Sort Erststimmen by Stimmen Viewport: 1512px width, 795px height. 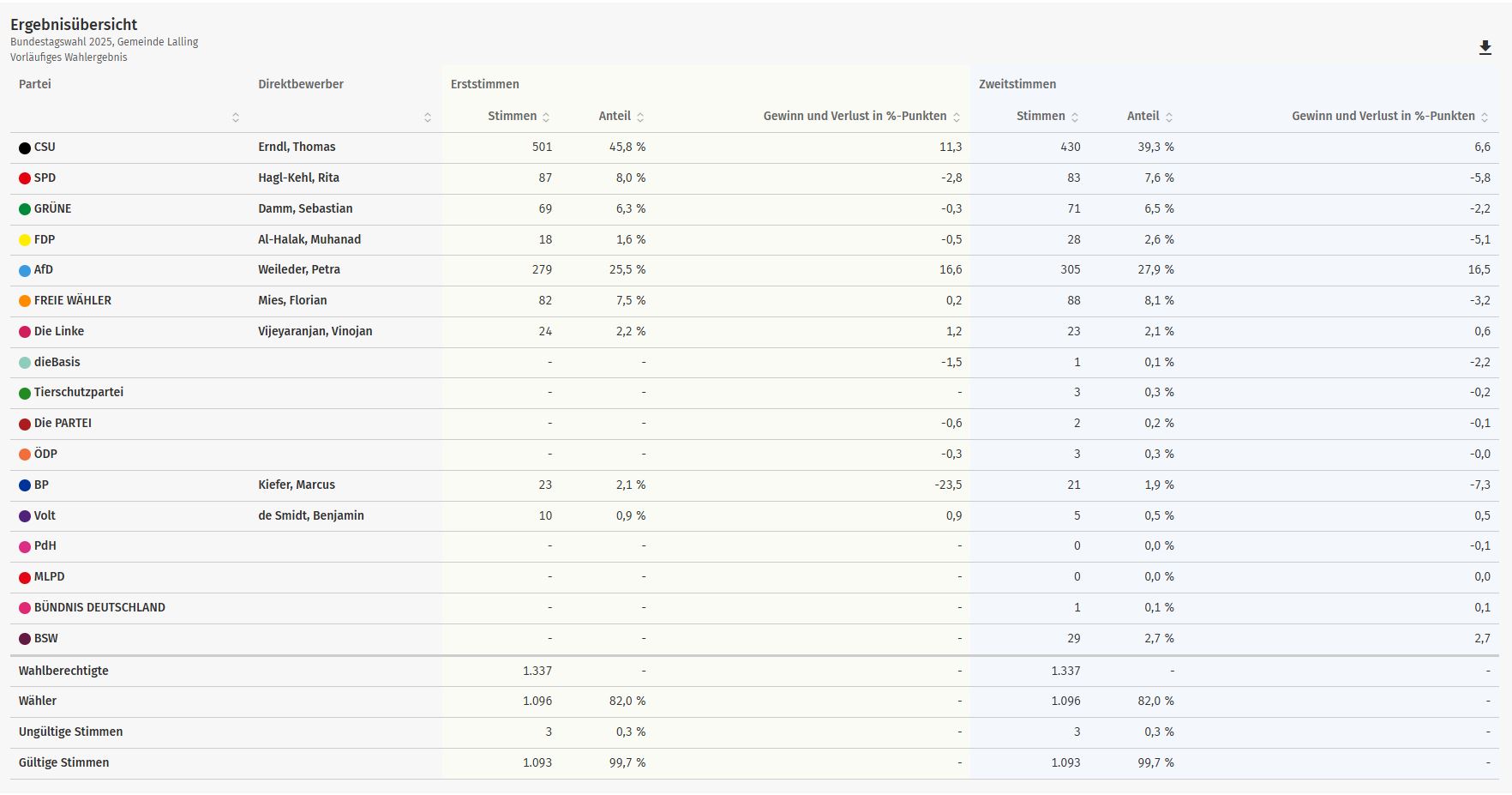tap(546, 117)
